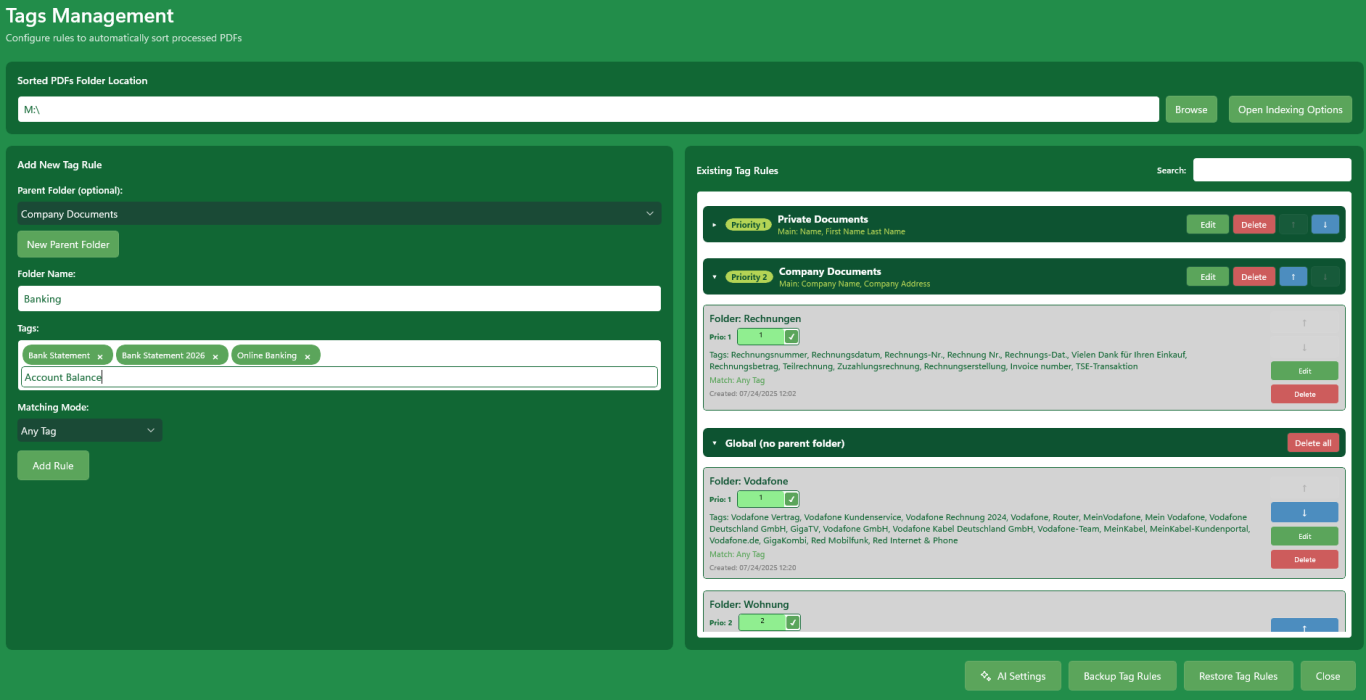
Task: Click Folder: Vodafone heading
Action: 749,481
